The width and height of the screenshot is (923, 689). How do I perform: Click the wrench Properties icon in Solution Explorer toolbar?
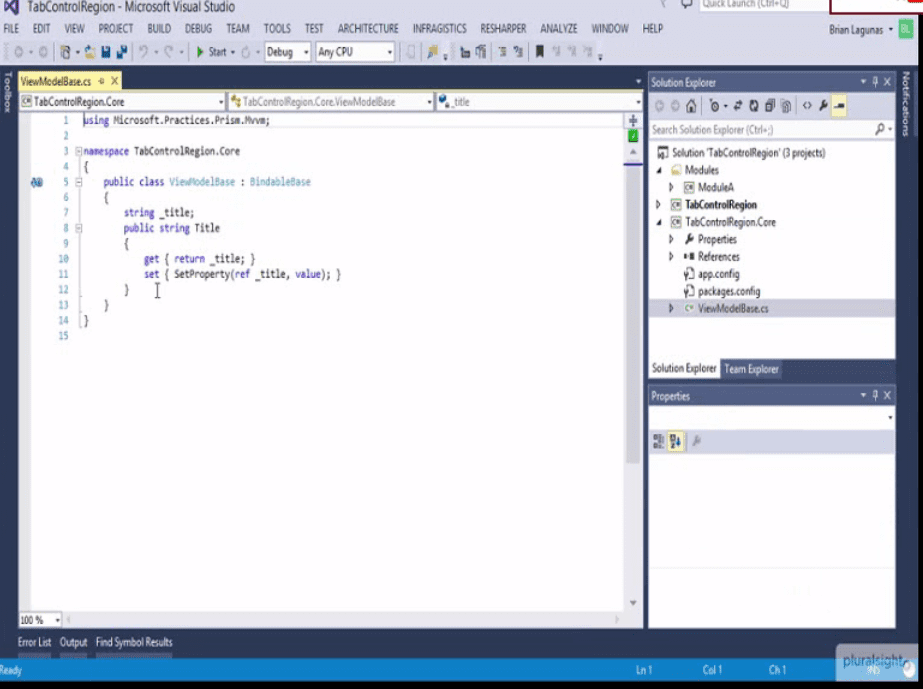click(x=823, y=106)
